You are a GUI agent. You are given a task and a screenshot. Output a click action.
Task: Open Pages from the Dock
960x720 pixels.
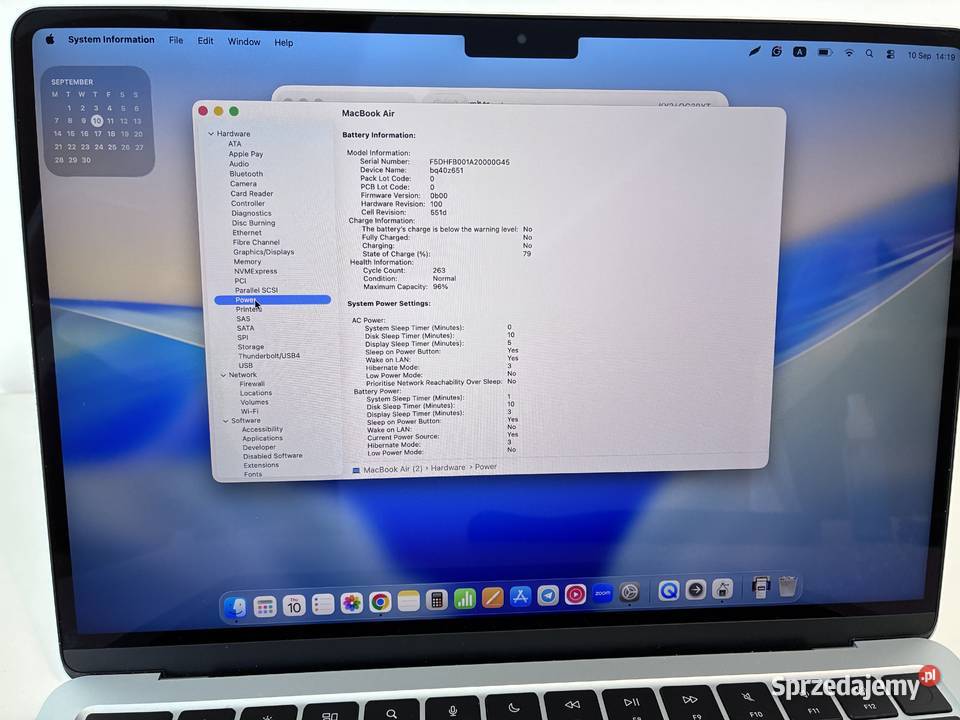pos(492,598)
